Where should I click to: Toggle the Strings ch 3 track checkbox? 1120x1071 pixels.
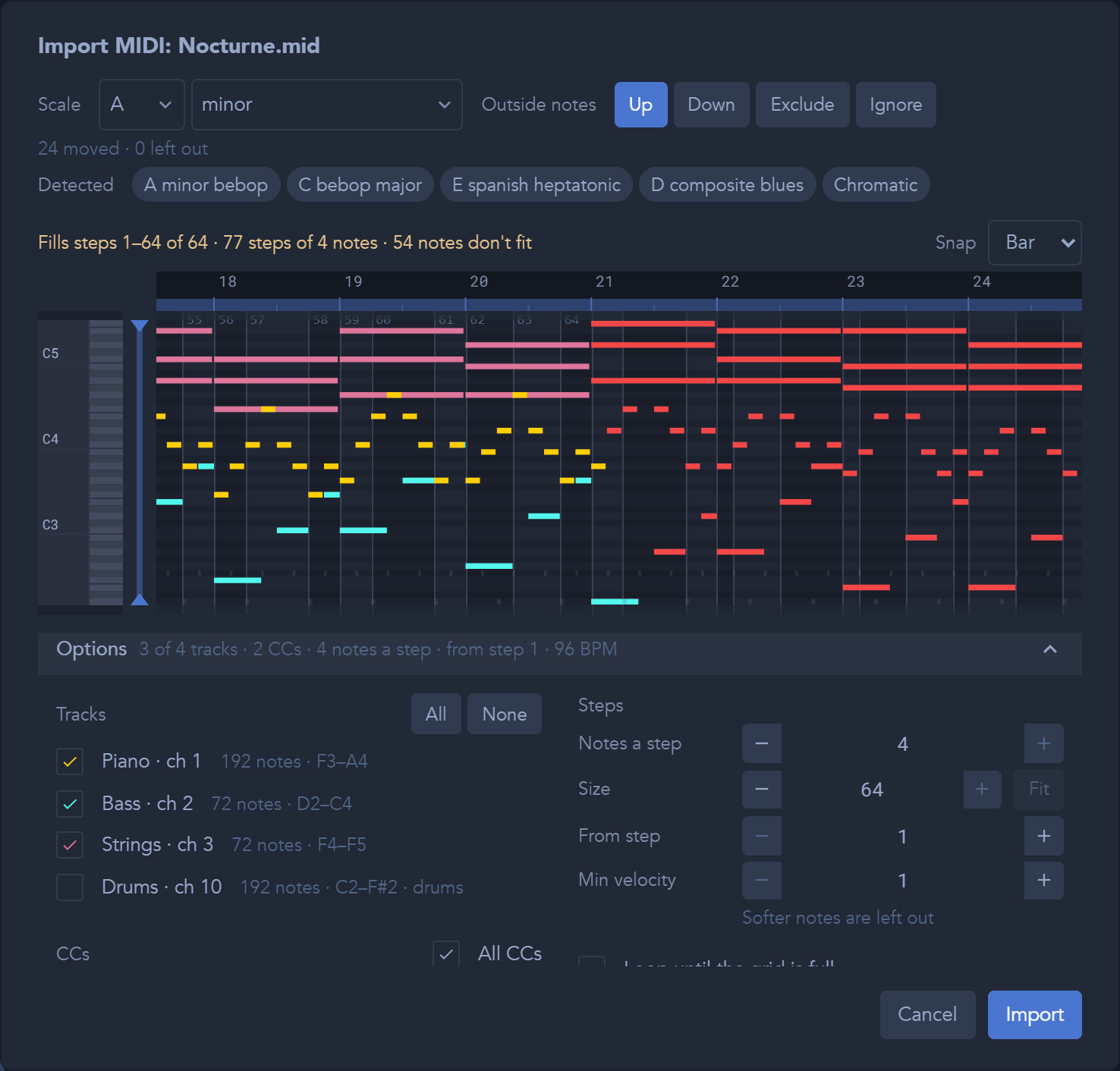point(70,845)
